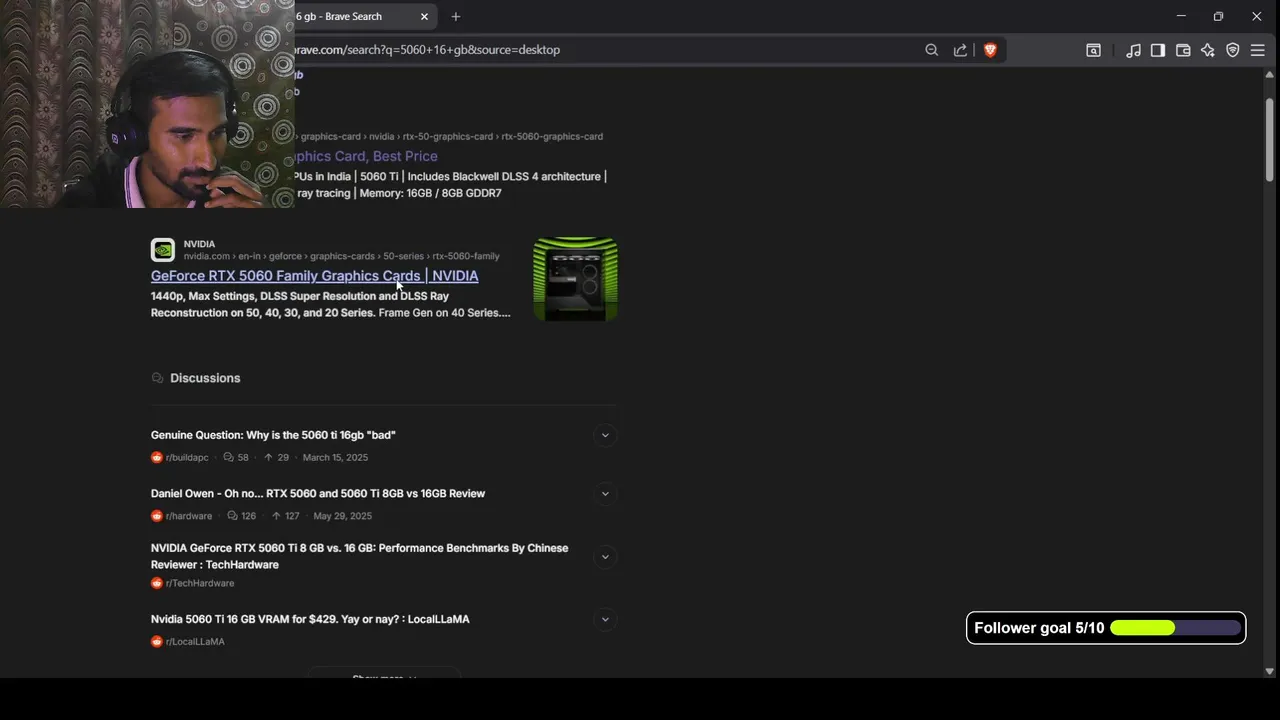Image resolution: width=1280 pixels, height=720 pixels.
Task: Click the Reddit icon beside r/LocalLLaMA
Action: point(157,642)
